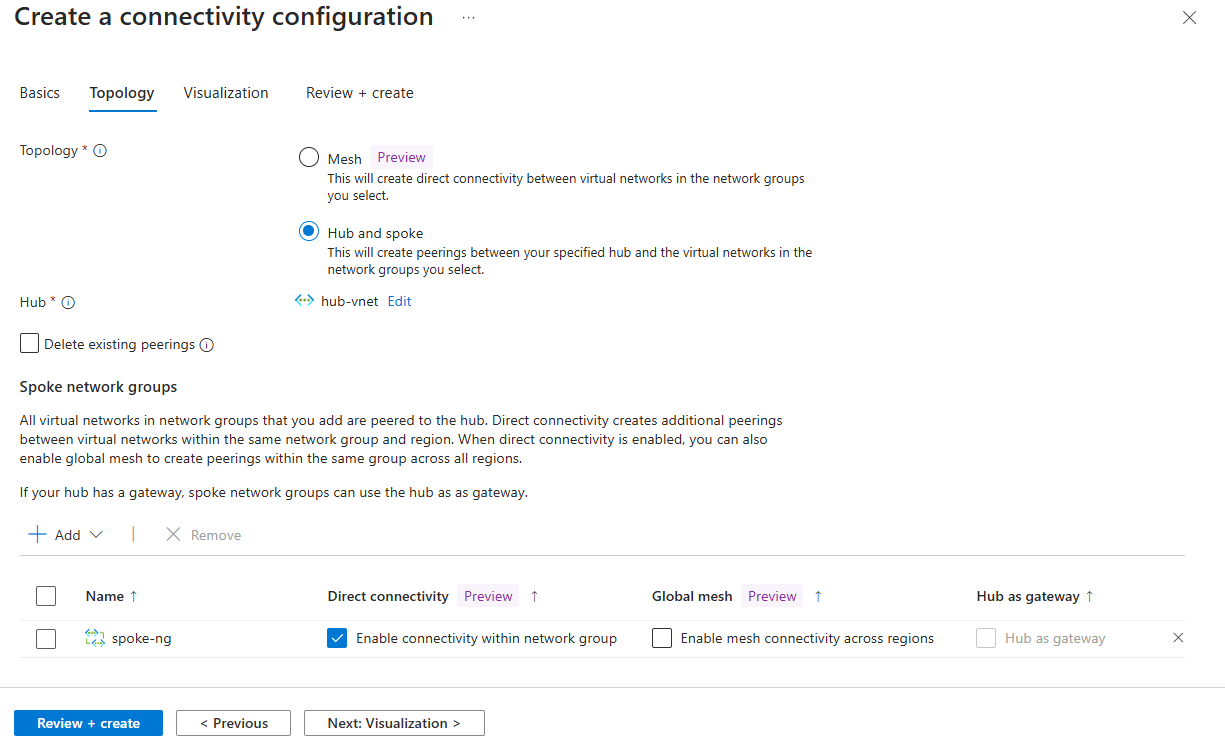This screenshot has width=1225, height=751.
Task: Click the X icon on the Remove action
Action: pos(172,534)
